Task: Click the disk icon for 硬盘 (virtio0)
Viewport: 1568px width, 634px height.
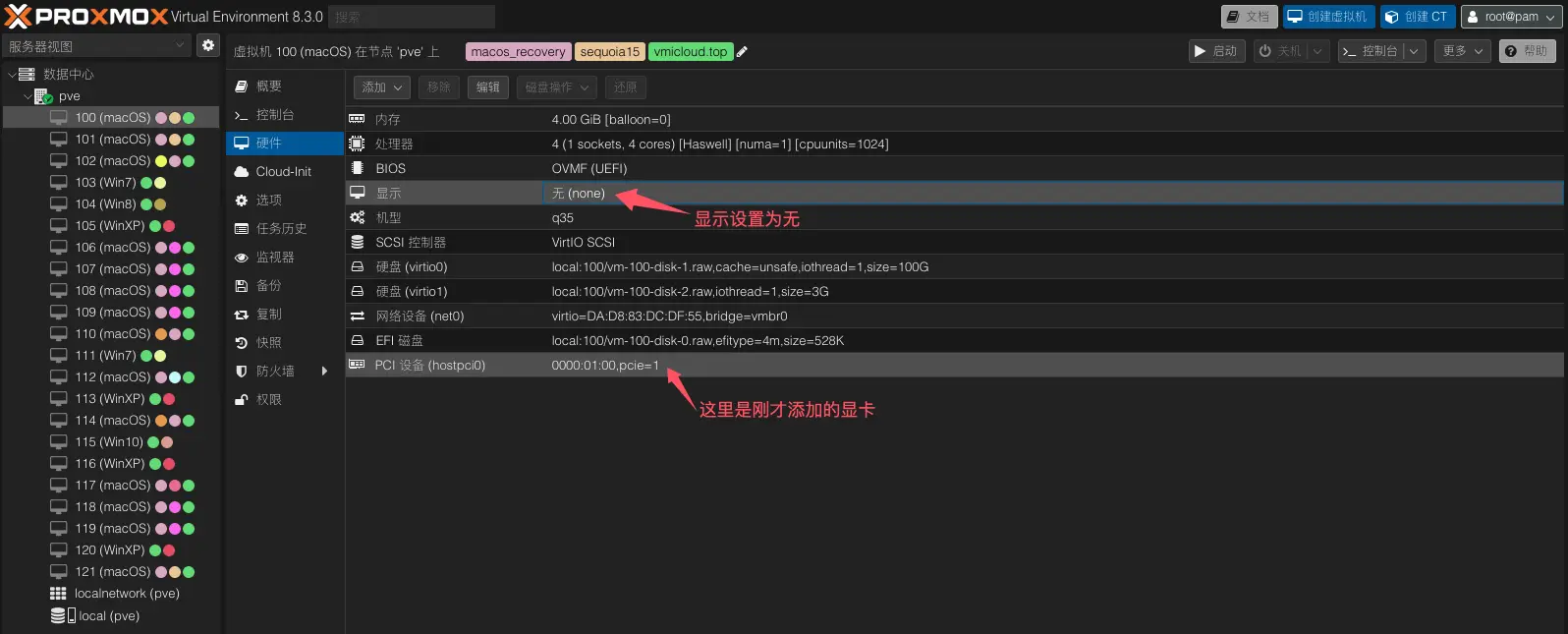Action: (x=357, y=266)
